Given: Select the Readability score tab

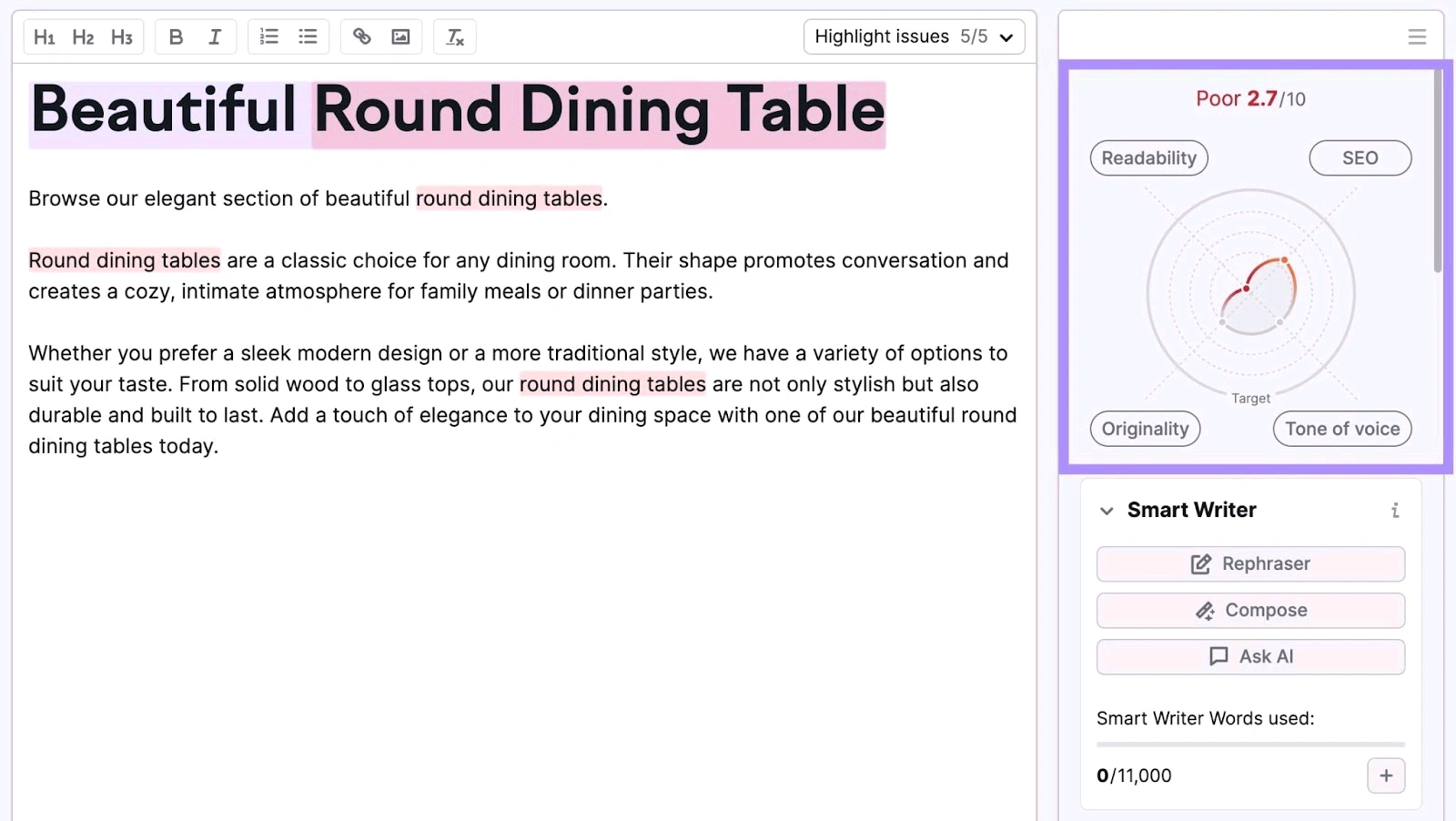Looking at the screenshot, I should click(x=1149, y=158).
